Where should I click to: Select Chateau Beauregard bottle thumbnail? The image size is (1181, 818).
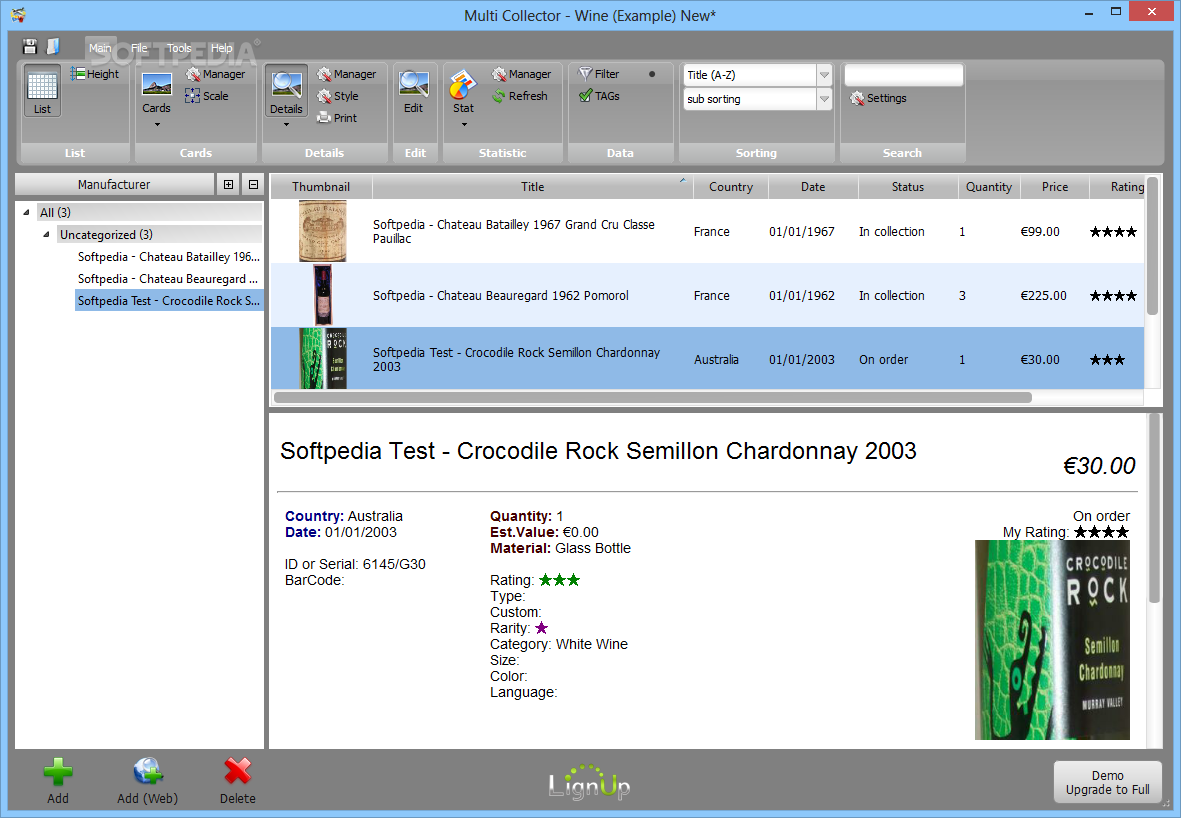point(323,295)
